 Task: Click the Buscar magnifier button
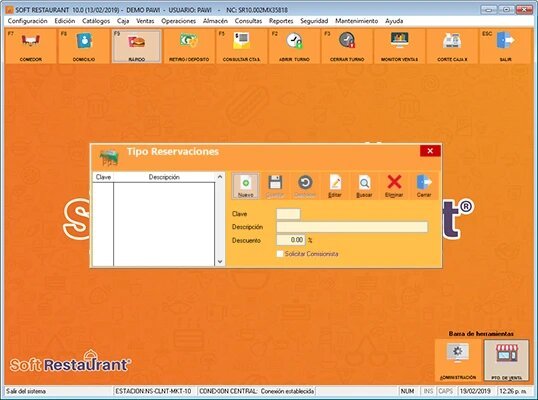coord(364,186)
